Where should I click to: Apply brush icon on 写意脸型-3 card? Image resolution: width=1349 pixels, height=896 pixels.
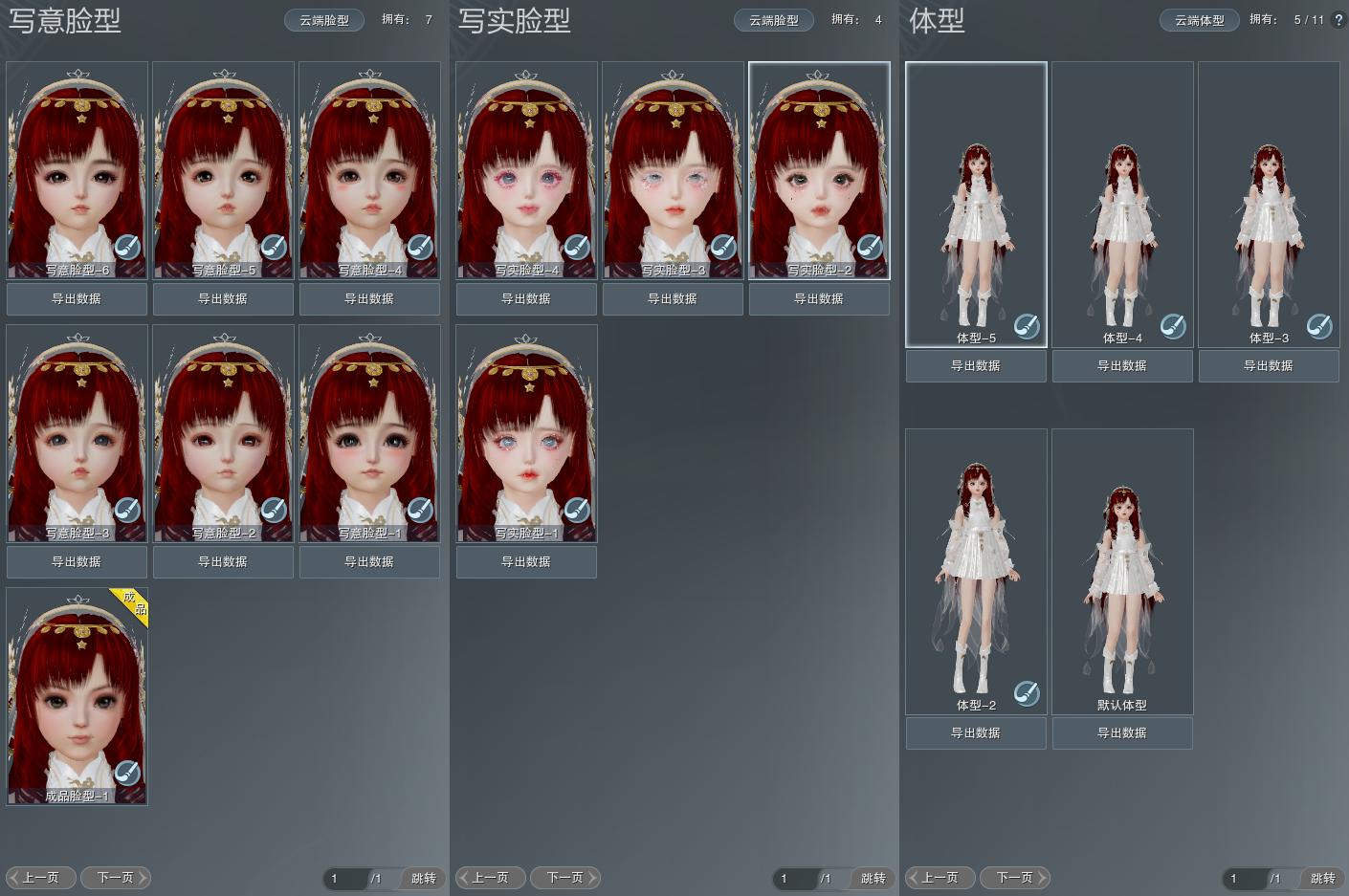127,510
